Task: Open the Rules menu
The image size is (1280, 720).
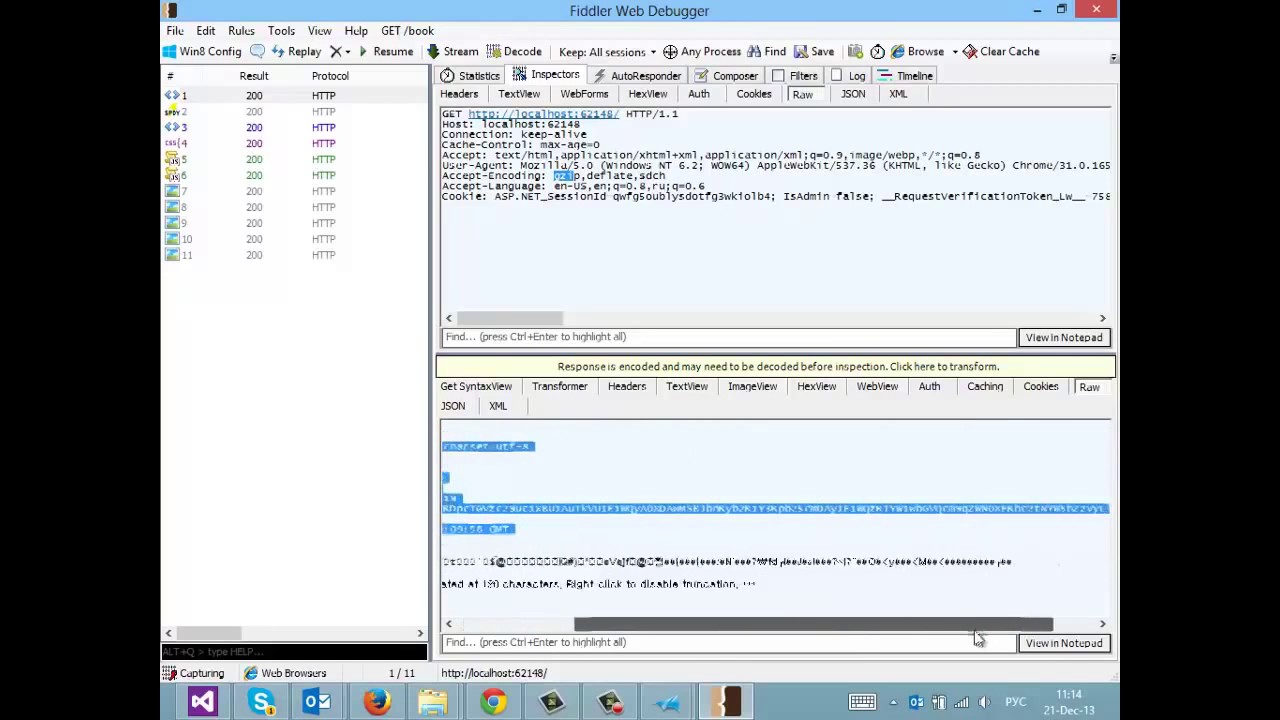Action: 241,31
